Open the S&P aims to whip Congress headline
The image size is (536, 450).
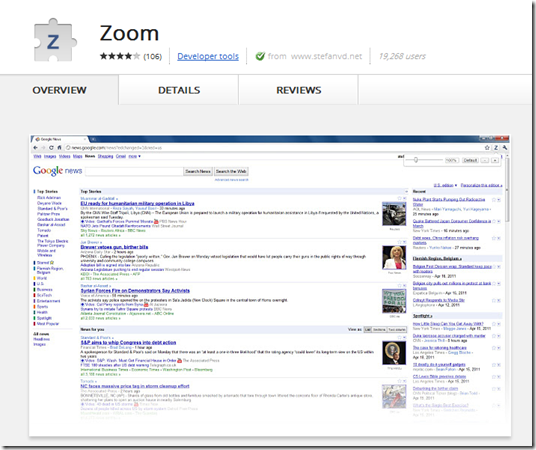128,343
